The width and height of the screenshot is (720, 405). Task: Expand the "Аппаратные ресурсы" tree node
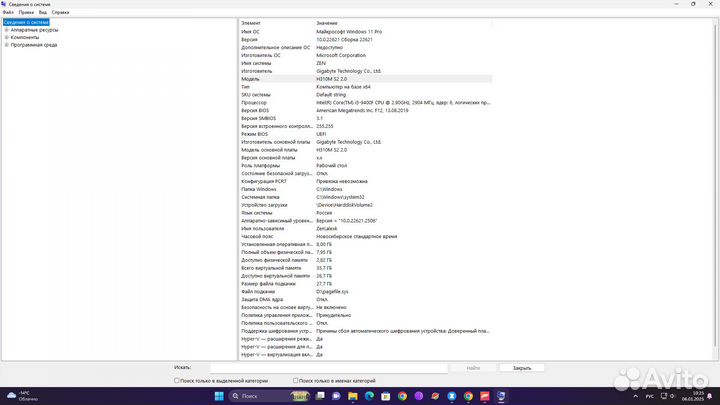6,30
